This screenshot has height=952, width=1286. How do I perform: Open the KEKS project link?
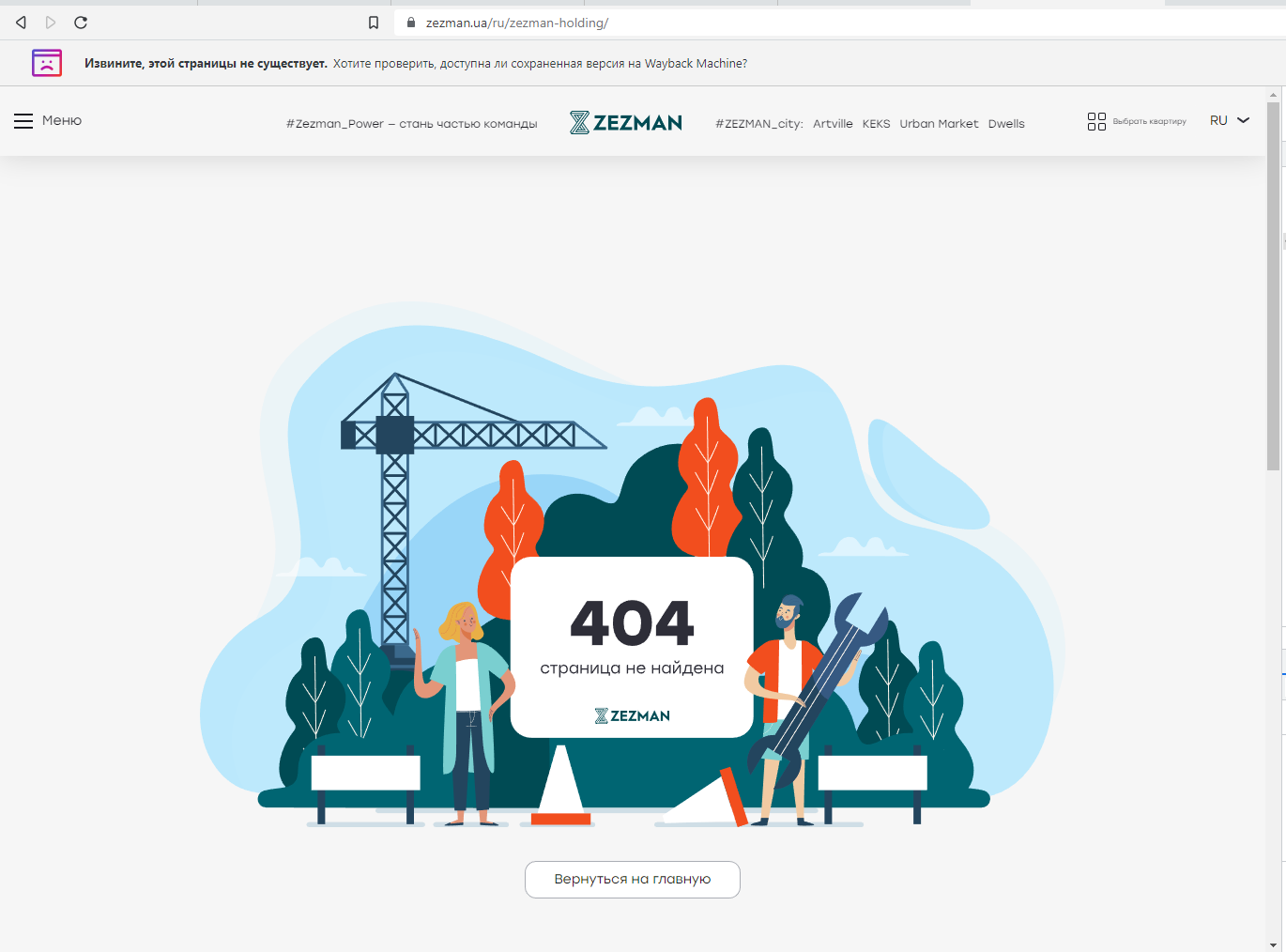point(876,124)
